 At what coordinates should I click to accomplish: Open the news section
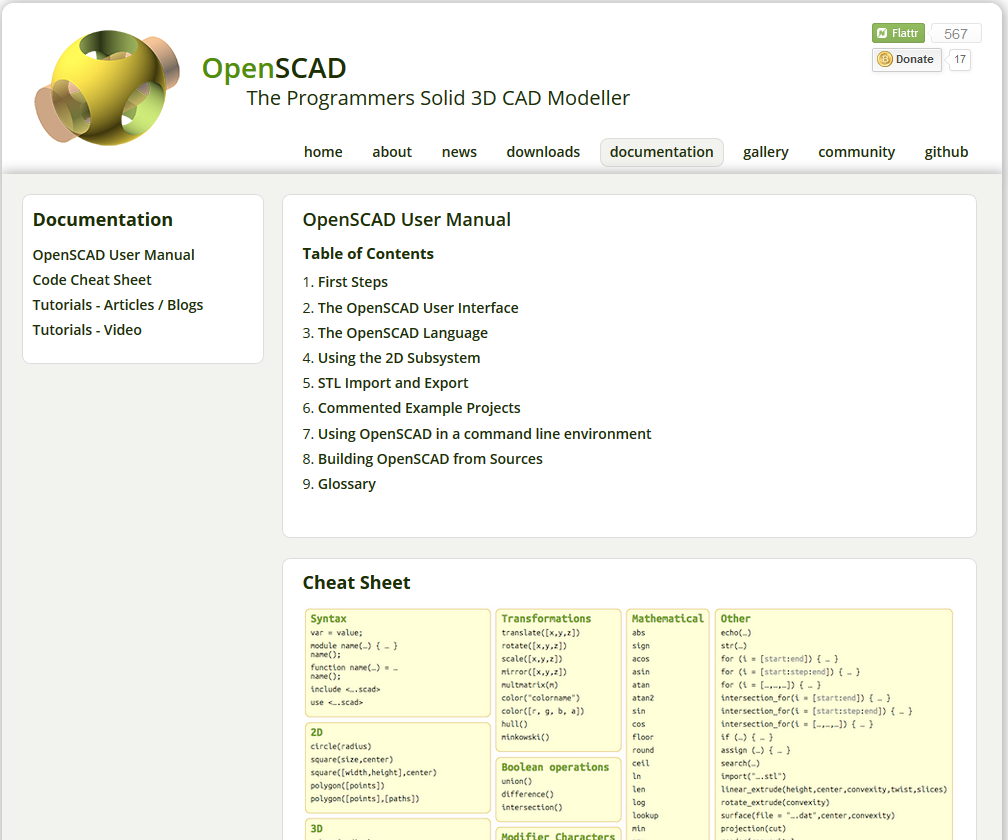[459, 151]
